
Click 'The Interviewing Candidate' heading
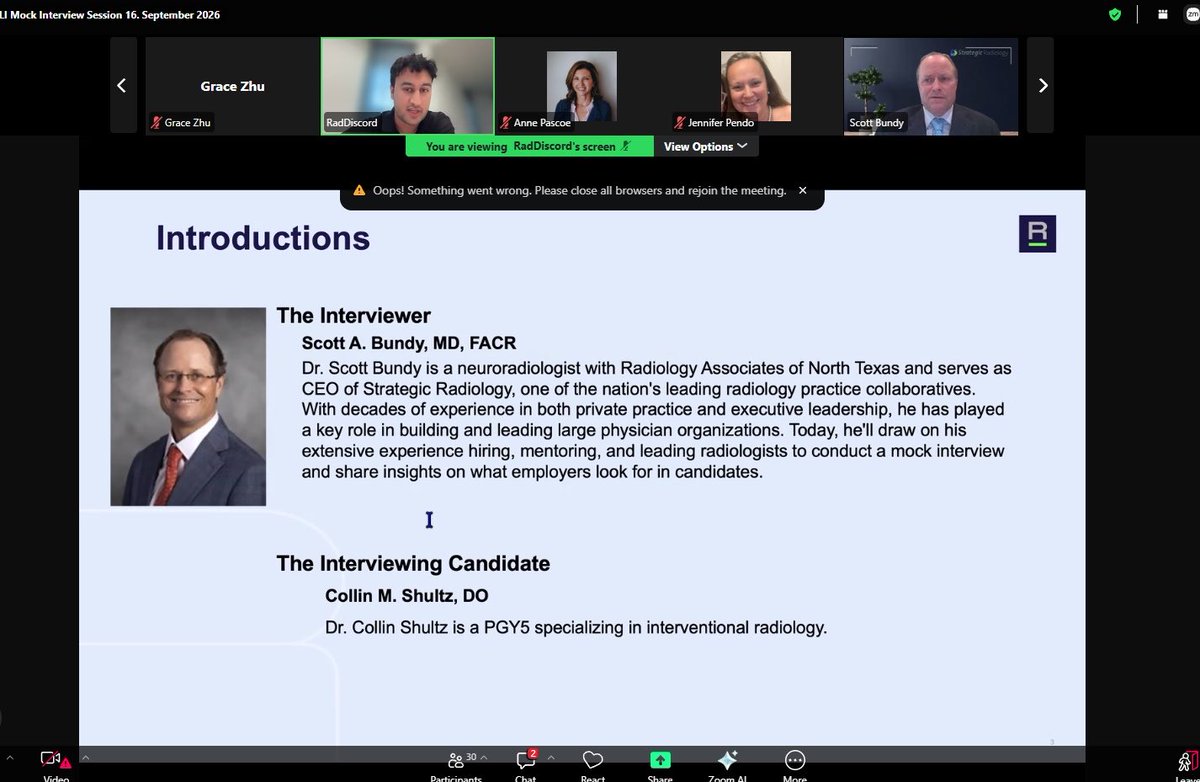413,564
